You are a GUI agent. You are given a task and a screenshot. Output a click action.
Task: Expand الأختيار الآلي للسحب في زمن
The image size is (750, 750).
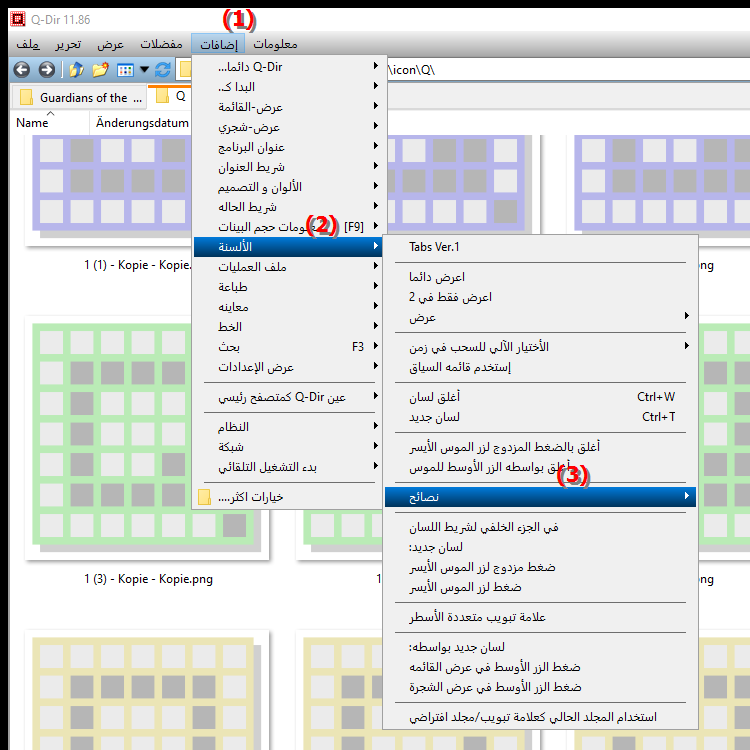pos(540,347)
